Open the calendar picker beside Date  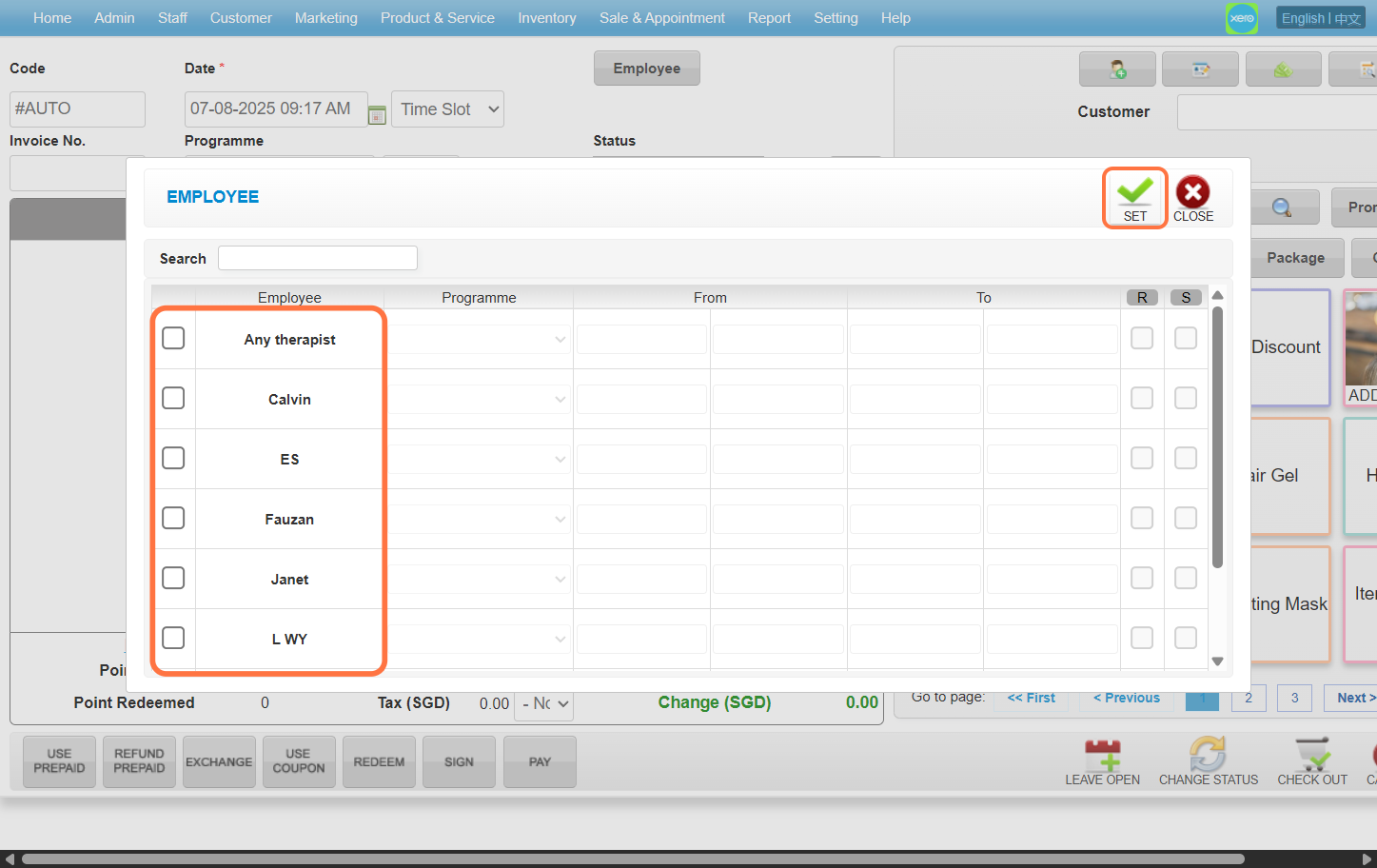(377, 114)
